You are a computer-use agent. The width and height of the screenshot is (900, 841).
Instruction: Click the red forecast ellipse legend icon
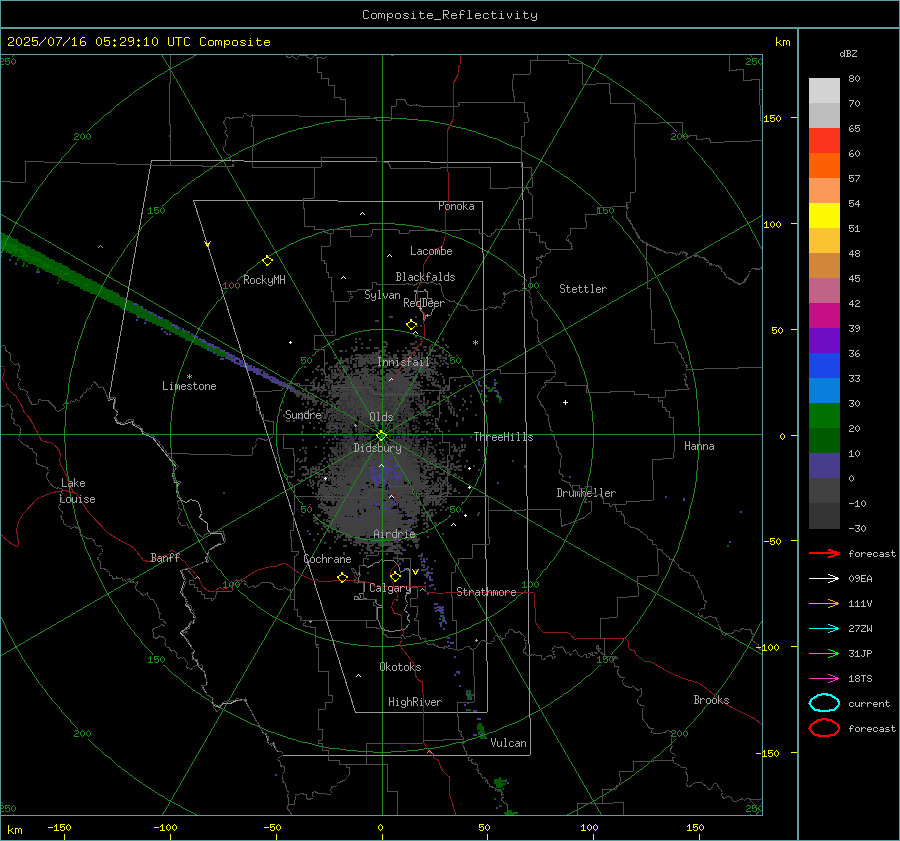pos(824,728)
